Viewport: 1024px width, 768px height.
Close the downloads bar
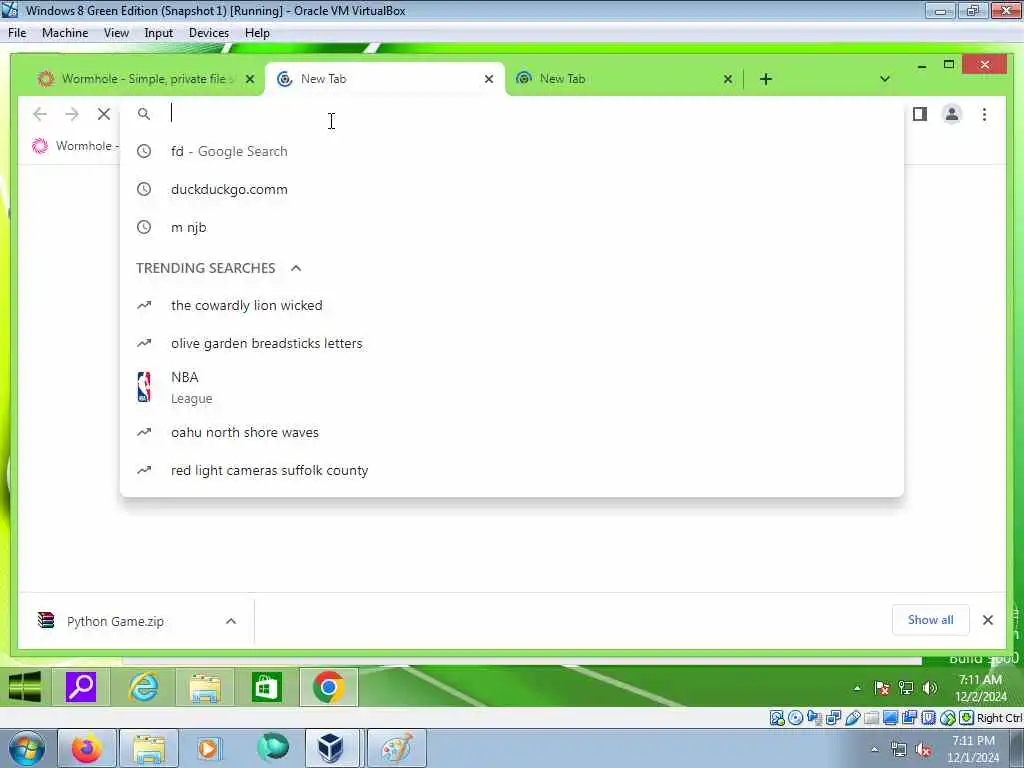[x=987, y=620]
